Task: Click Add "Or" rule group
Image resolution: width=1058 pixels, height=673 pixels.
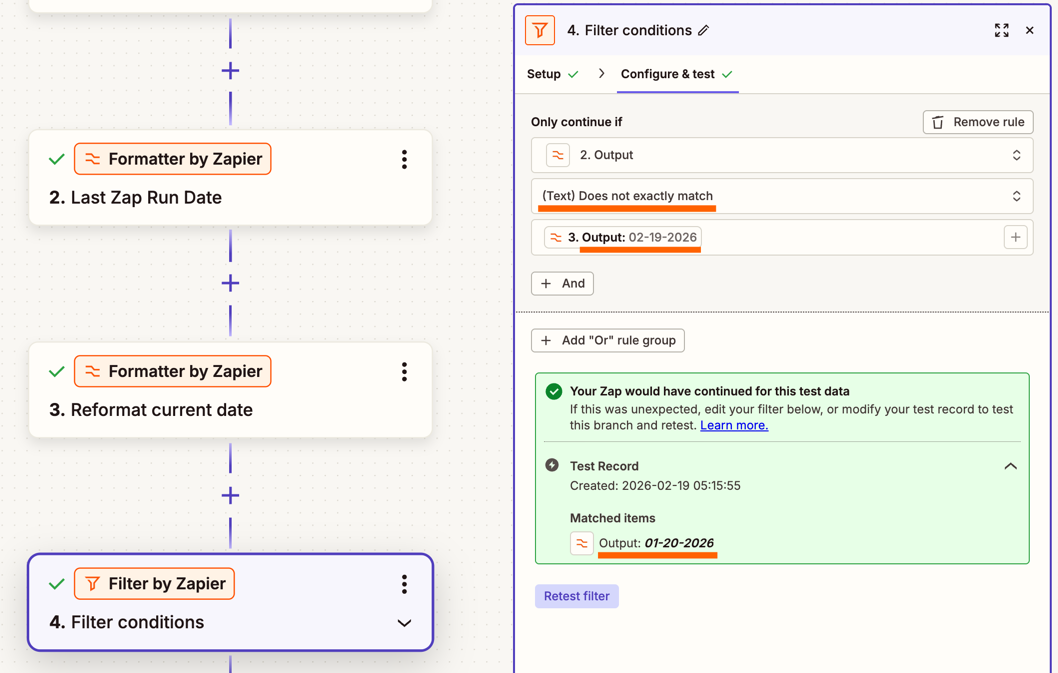Action: click(x=607, y=341)
